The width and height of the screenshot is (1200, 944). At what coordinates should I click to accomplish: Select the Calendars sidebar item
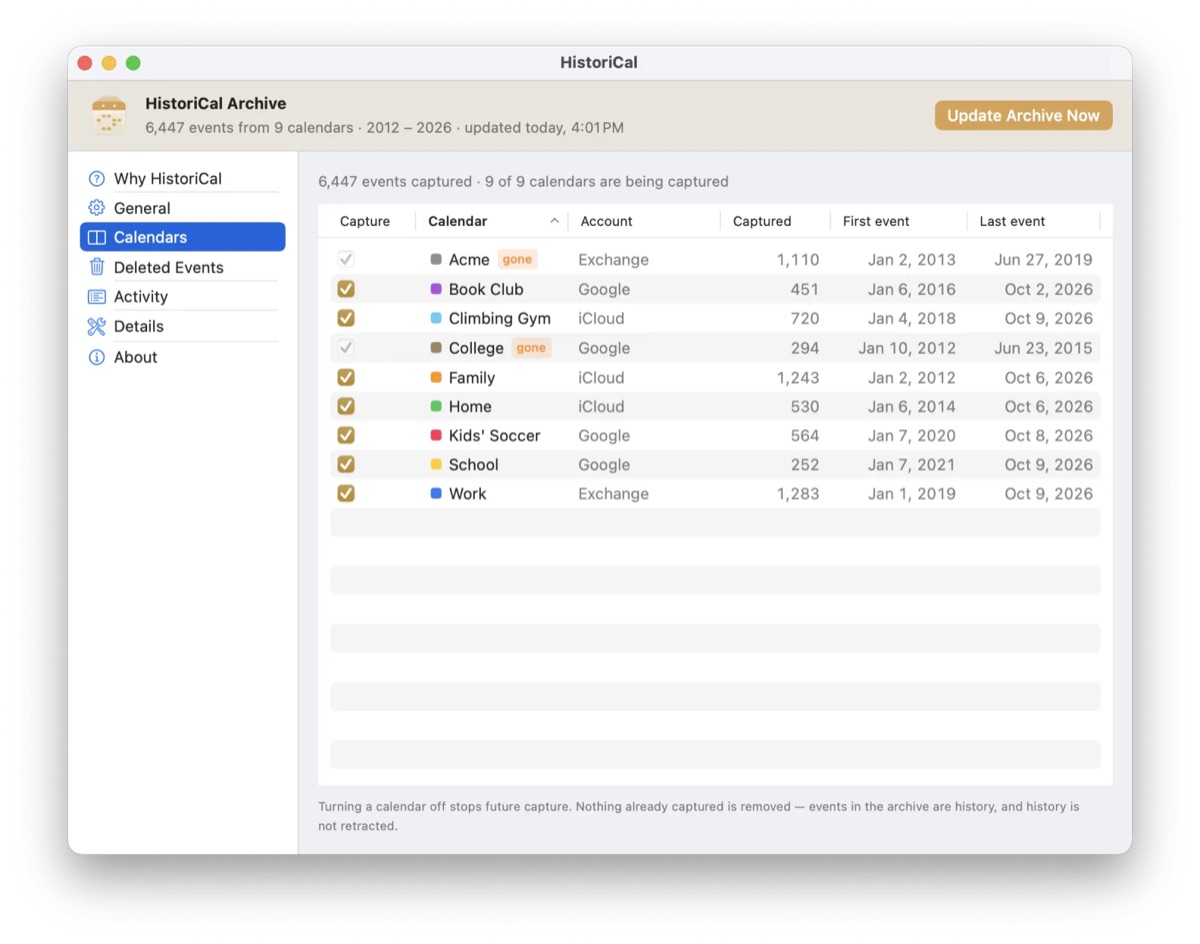tap(183, 237)
